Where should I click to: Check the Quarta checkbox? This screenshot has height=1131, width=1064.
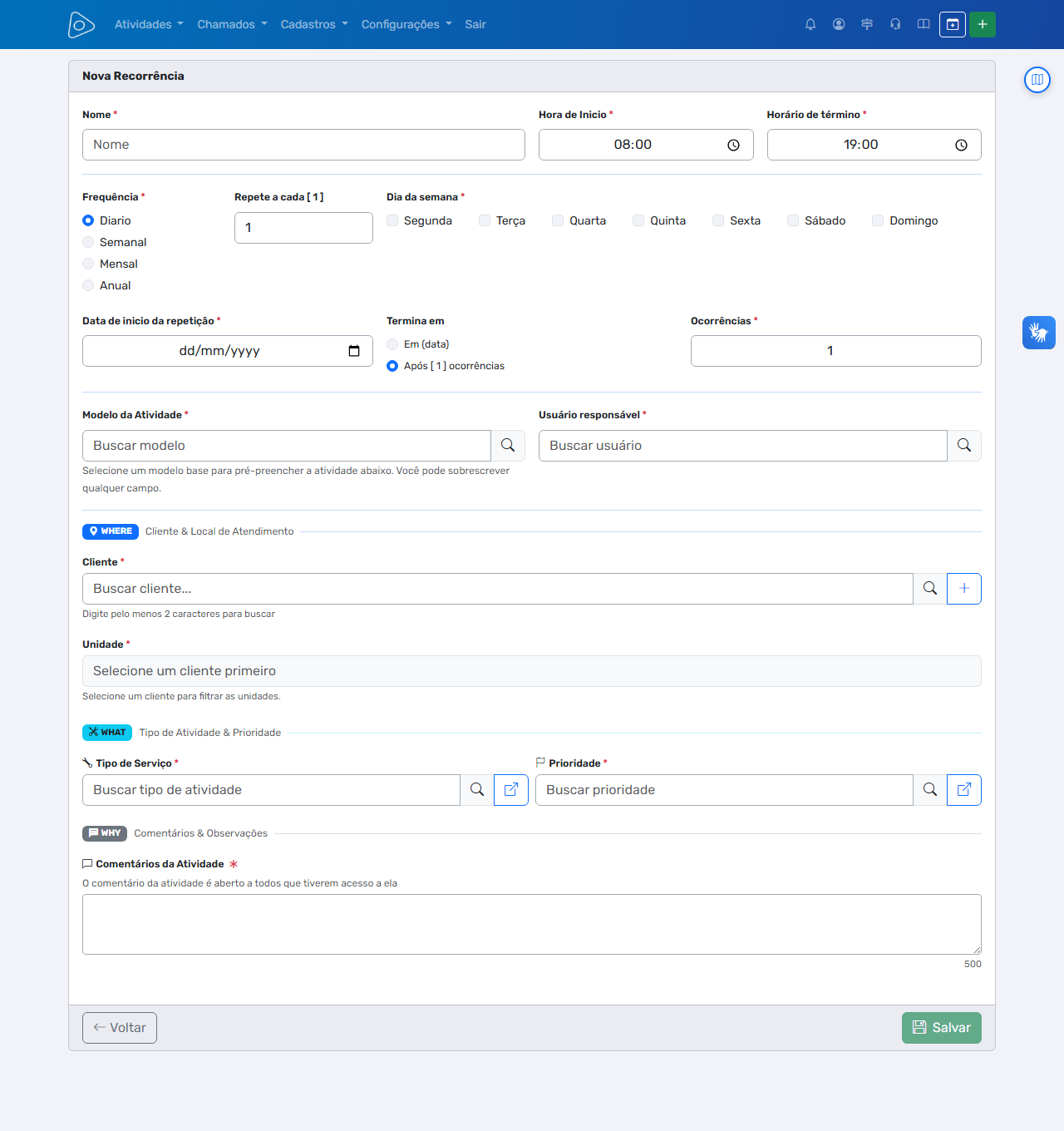click(558, 220)
